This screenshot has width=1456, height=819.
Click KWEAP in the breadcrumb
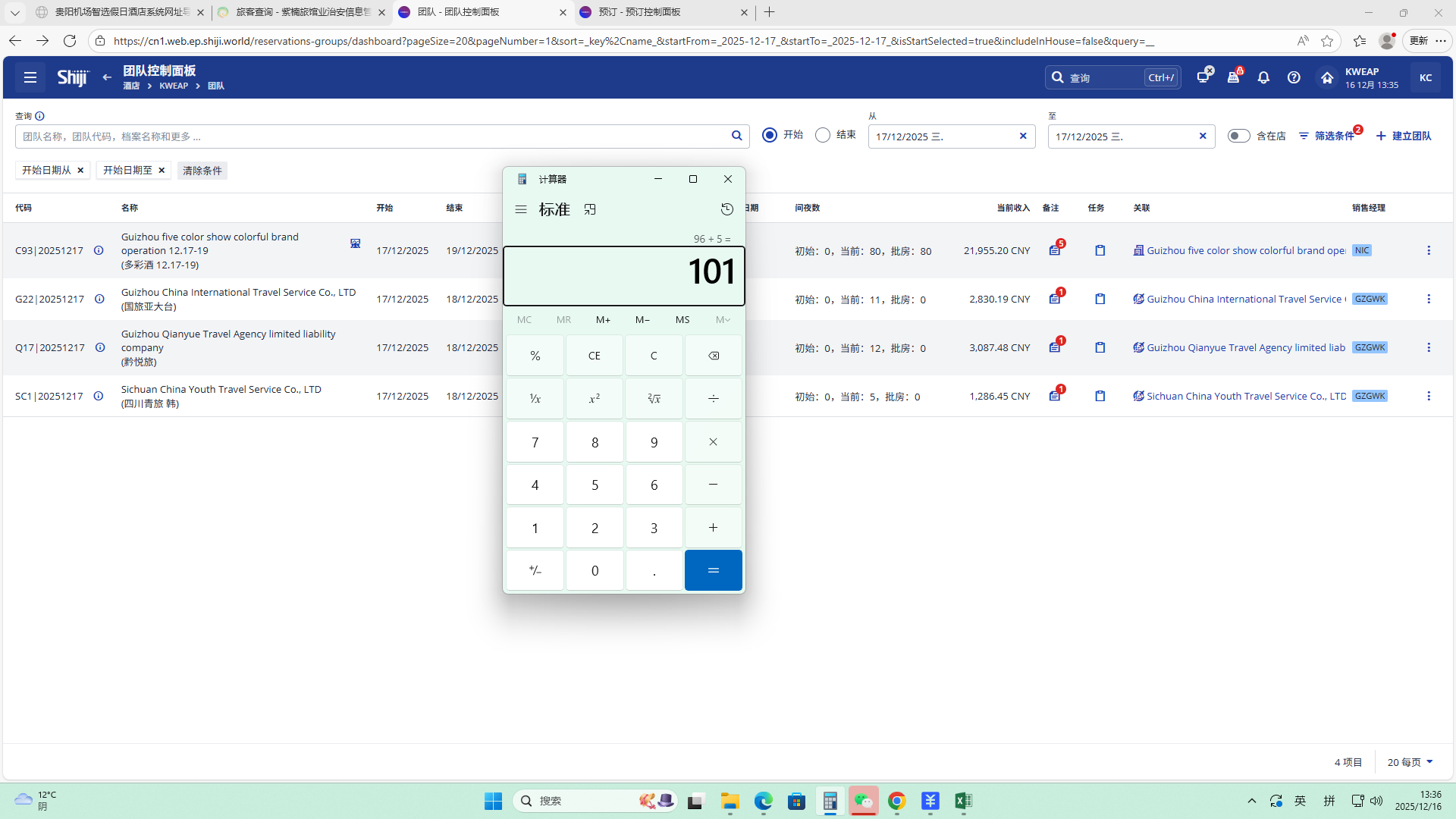pos(174,86)
